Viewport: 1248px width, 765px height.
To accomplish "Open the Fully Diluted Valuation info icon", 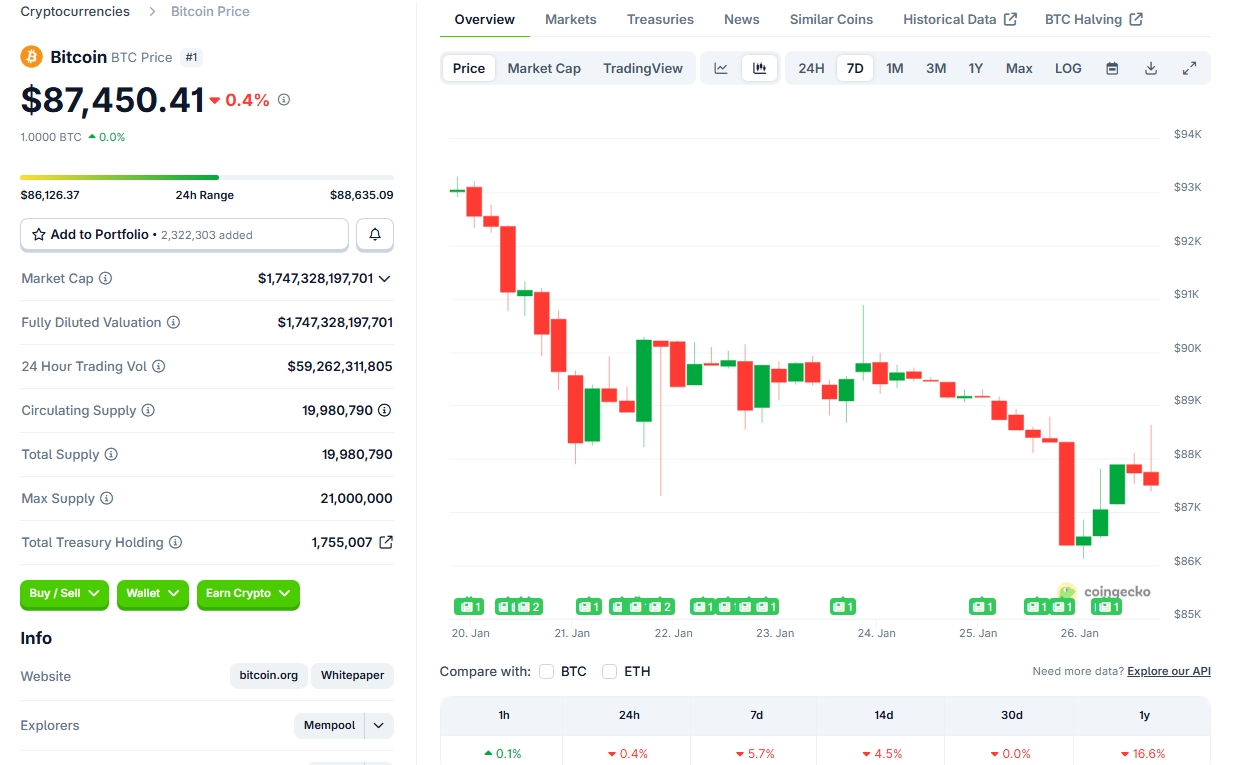I will (173, 322).
